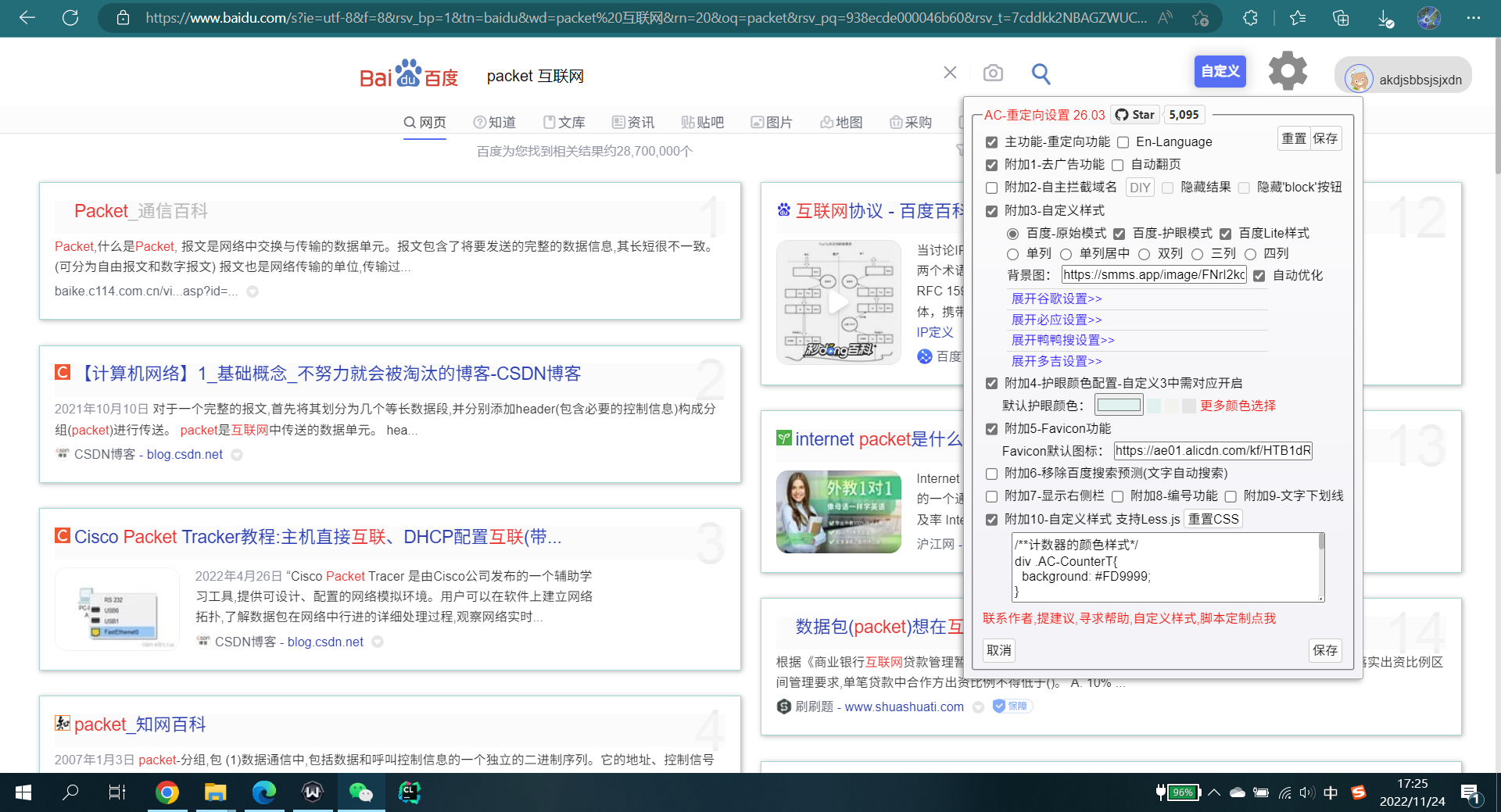Enable 自动翻页 checkbox
The height and width of the screenshot is (812, 1501).
[x=1117, y=165]
